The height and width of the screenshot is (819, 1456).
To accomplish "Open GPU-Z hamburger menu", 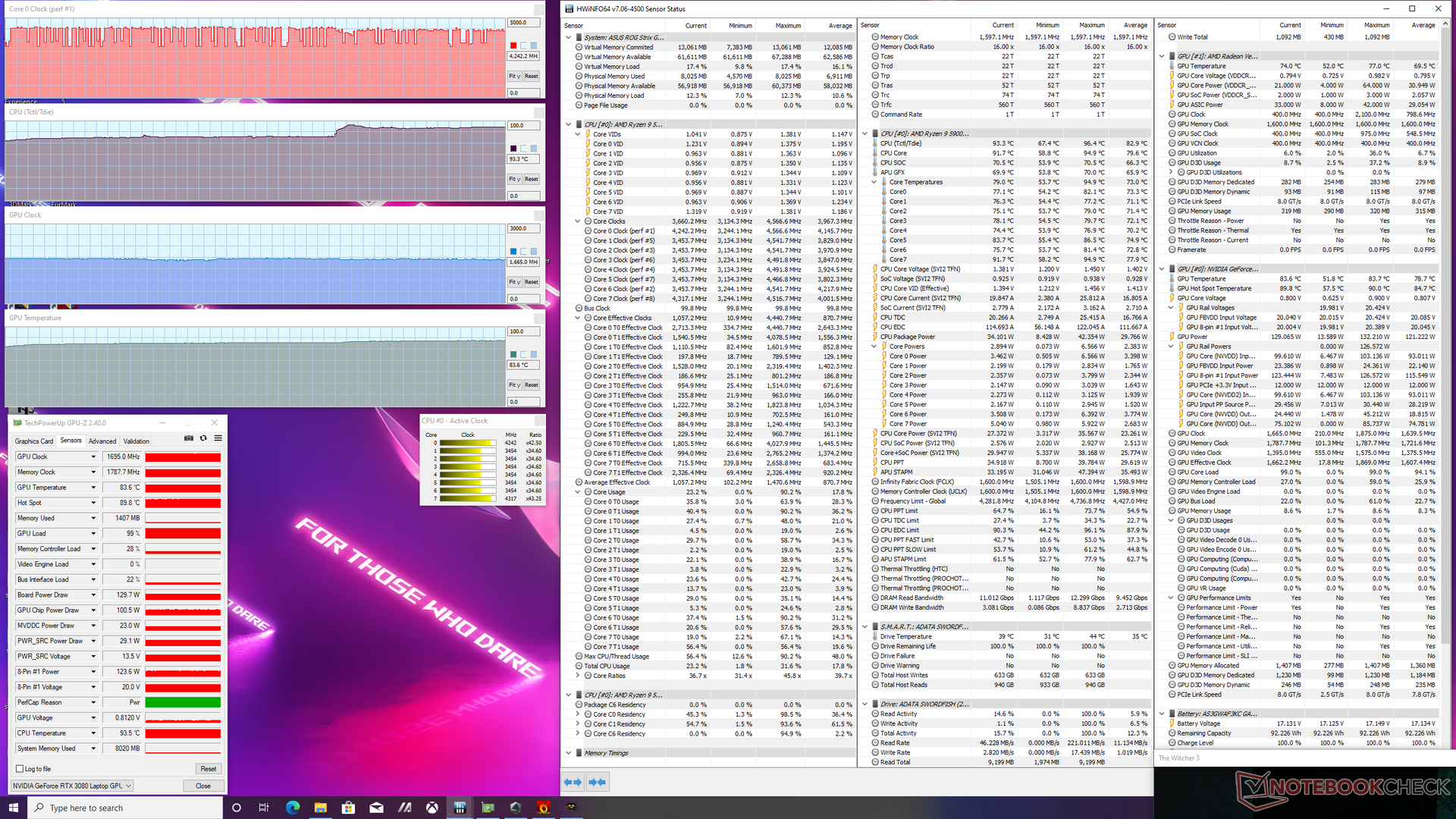I will coord(218,438).
